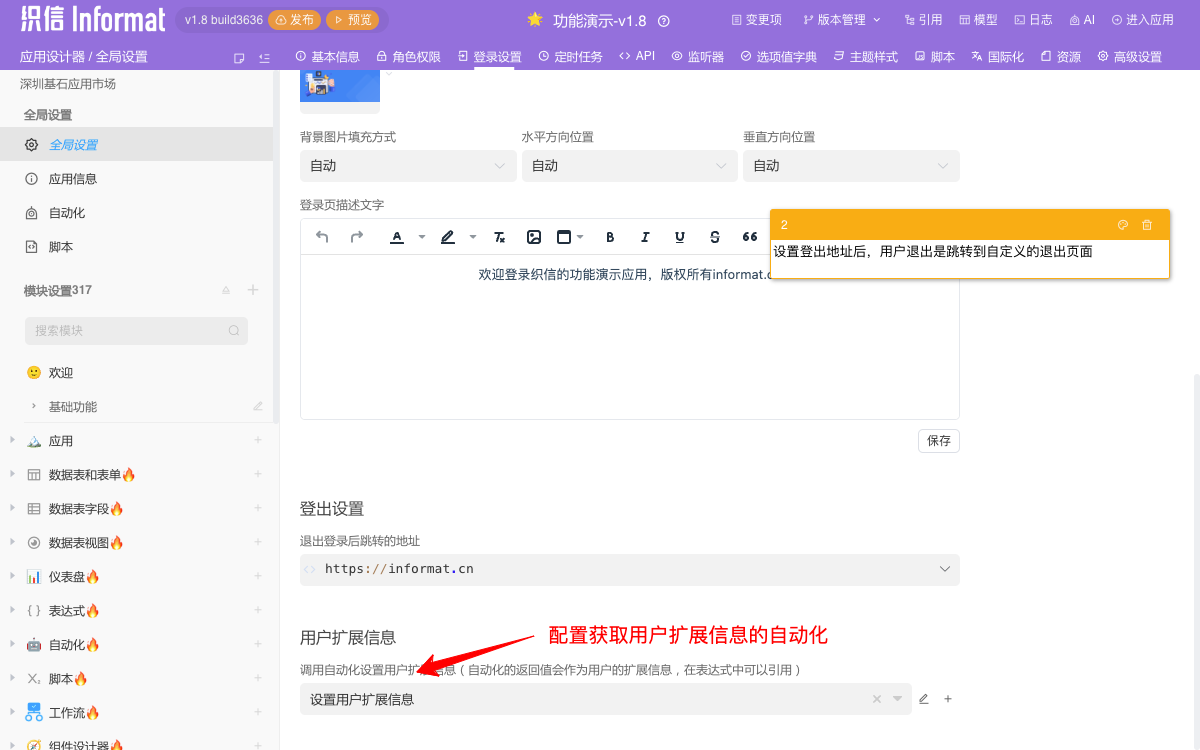
Task: Apply strikethrough from the editor toolbar
Action: 714,237
